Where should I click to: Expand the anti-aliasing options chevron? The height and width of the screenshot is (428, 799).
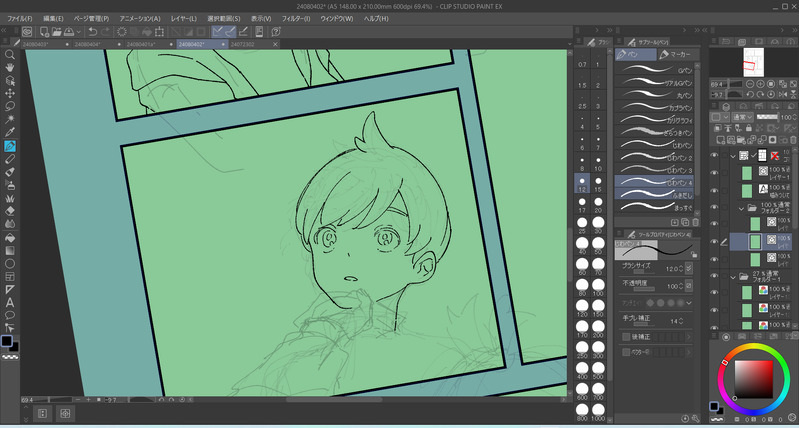pyautogui.click(x=689, y=303)
